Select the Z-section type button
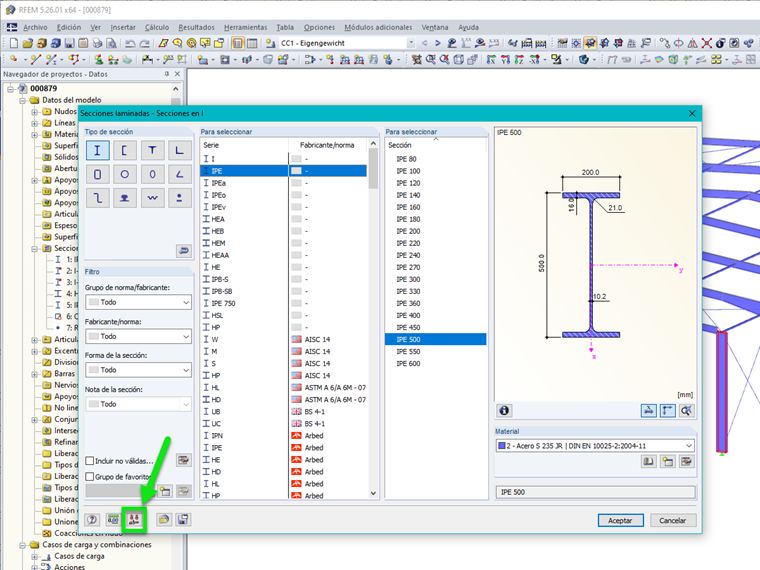The image size is (760, 570). tap(97, 198)
